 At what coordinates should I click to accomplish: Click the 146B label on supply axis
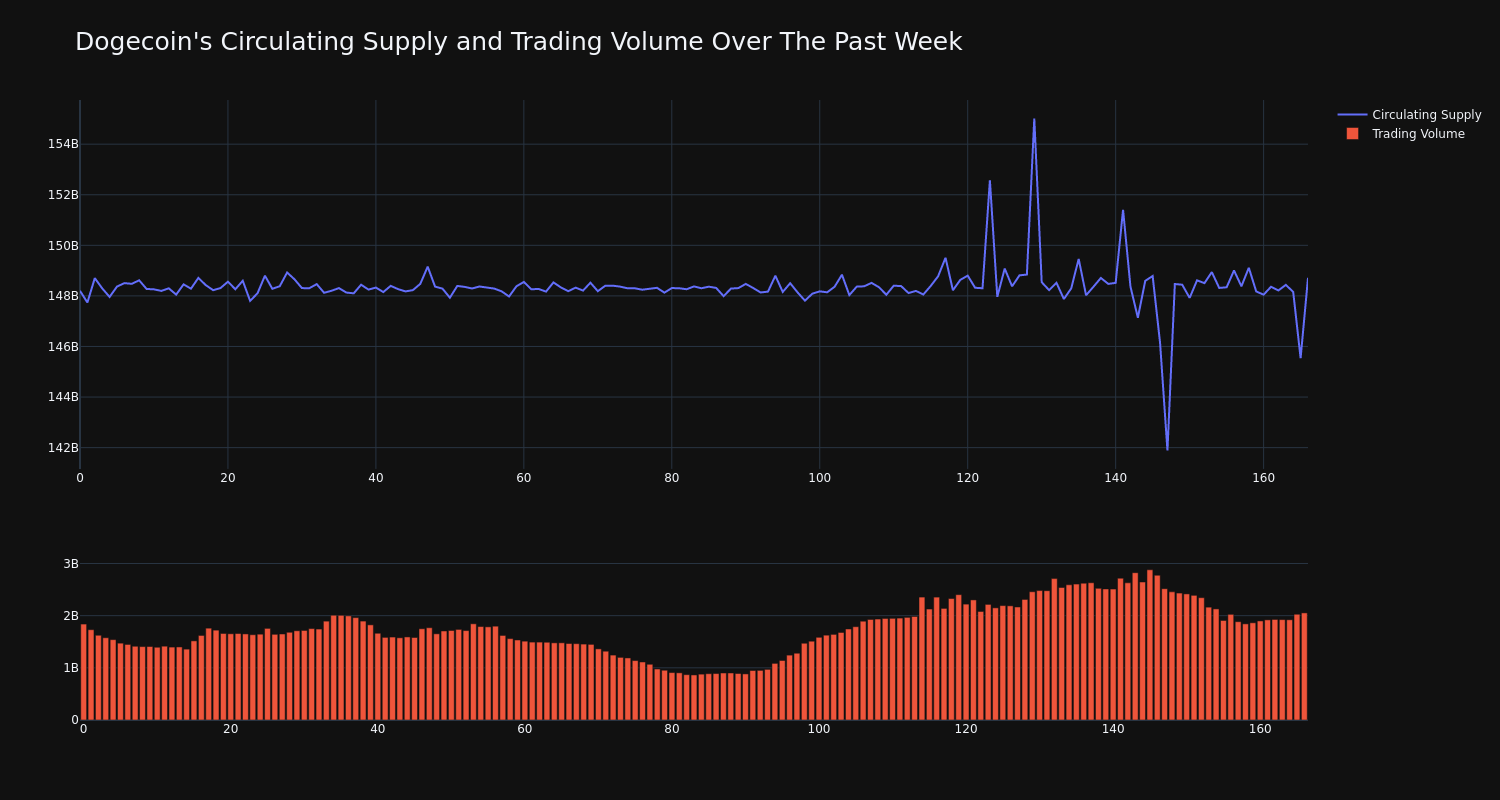click(x=63, y=346)
